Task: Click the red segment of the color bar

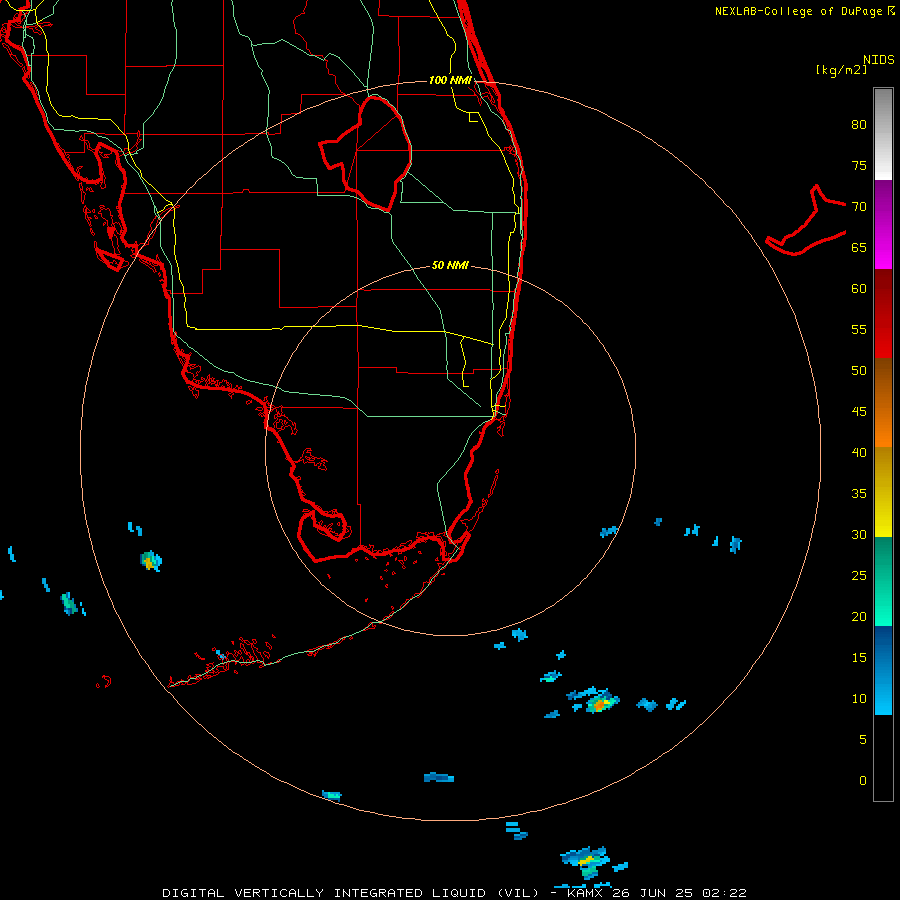Action: point(883,313)
